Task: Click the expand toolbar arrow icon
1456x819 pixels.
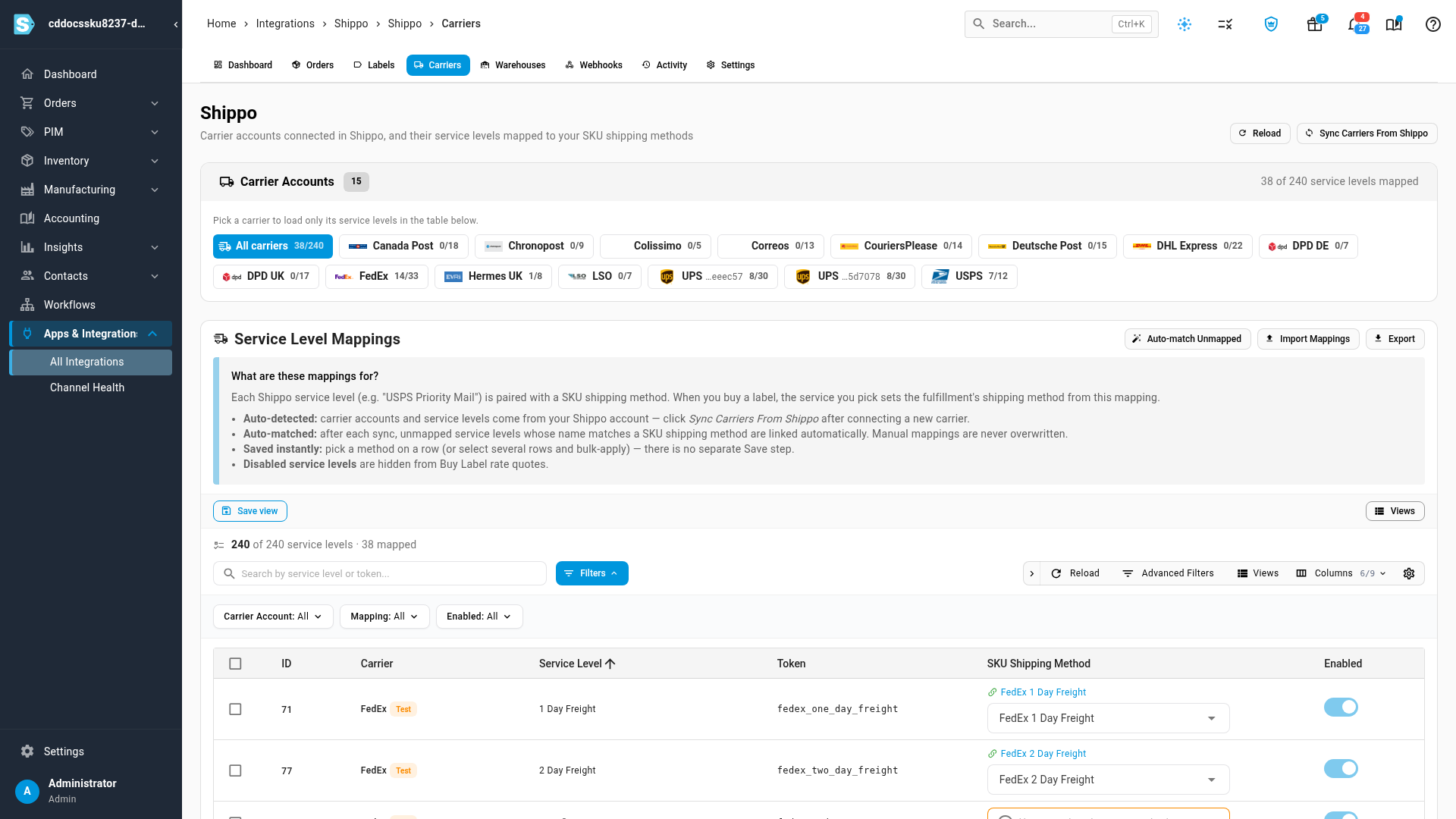Action: point(1032,573)
